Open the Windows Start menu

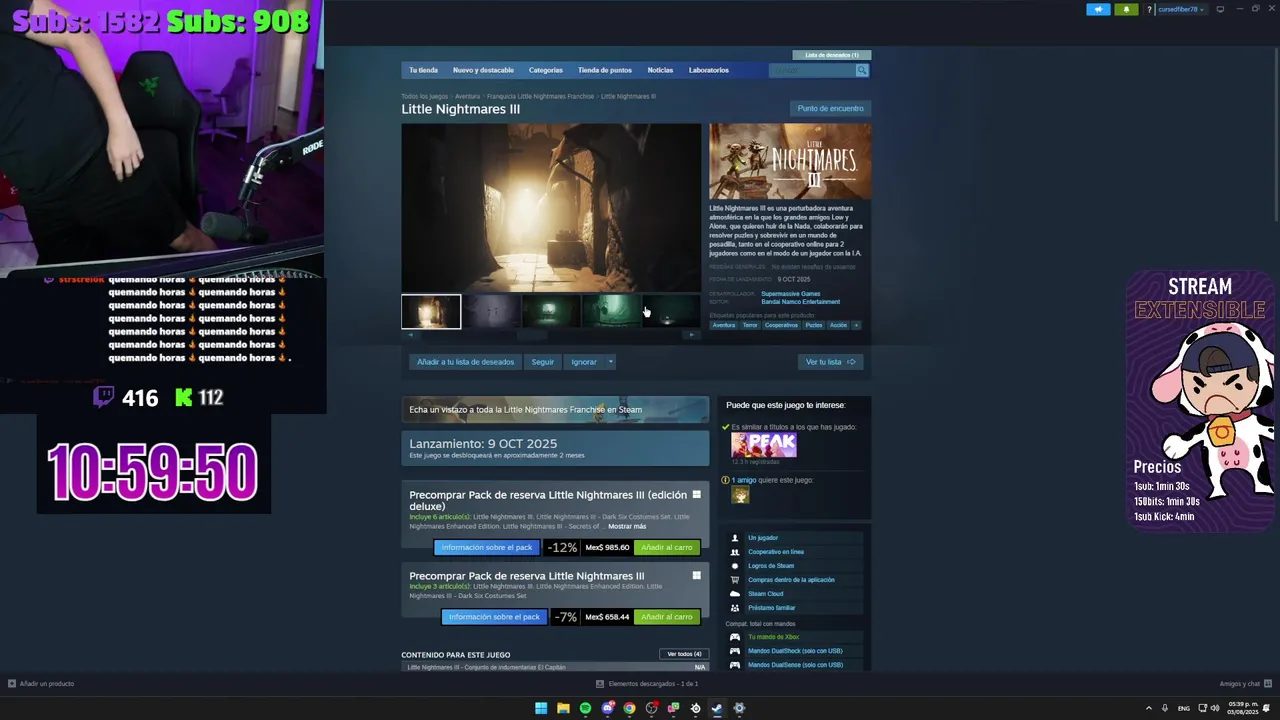tap(541, 708)
